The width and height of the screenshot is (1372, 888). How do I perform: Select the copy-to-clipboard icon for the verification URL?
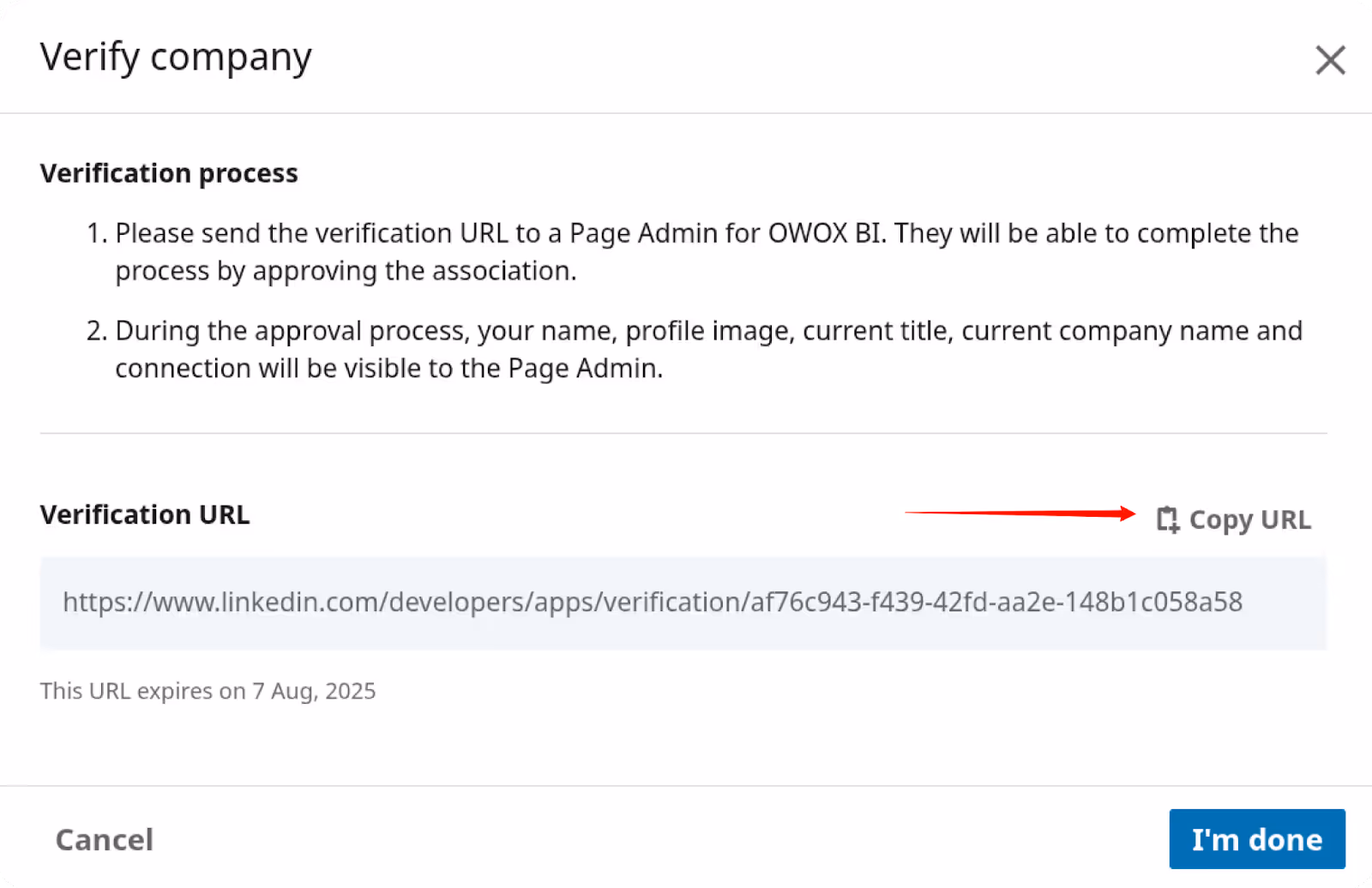tap(1167, 519)
